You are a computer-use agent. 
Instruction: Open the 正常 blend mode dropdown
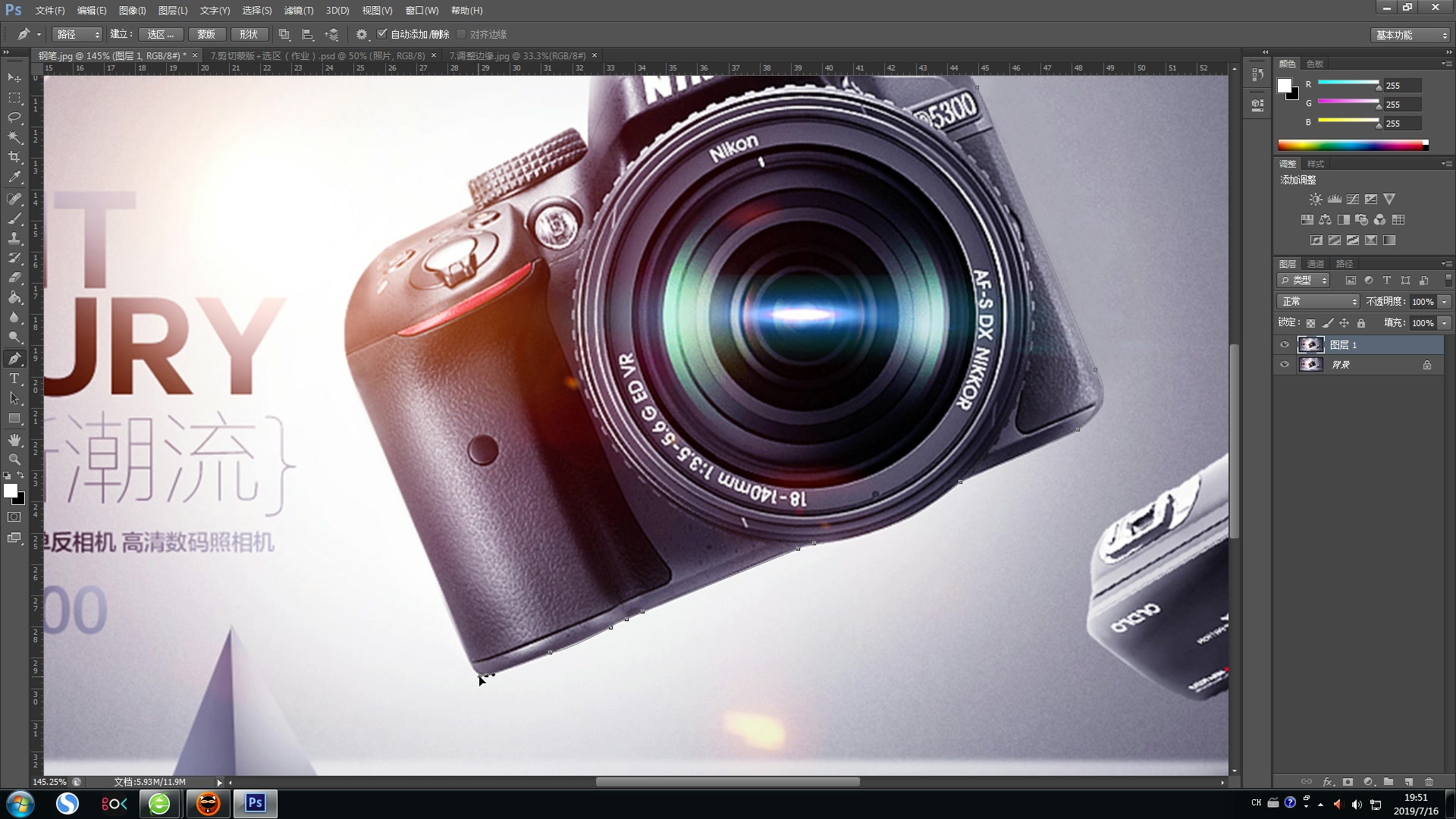[1318, 302]
